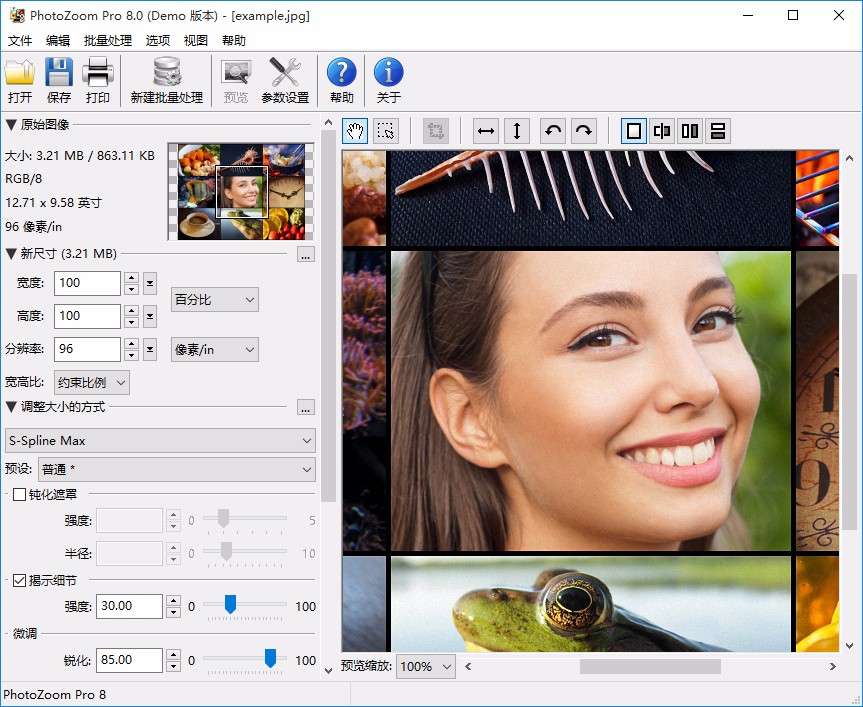Select the crop selection tool
The height and width of the screenshot is (707, 863).
click(387, 131)
